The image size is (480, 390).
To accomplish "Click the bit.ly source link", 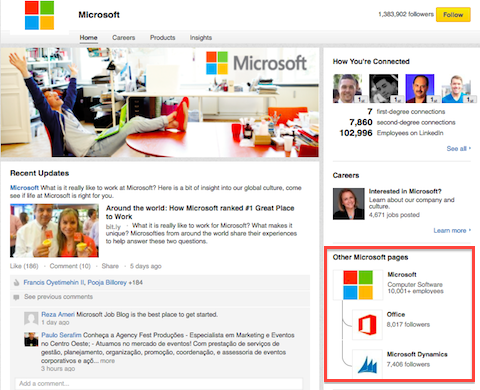I will pyautogui.click(x=113, y=226).
